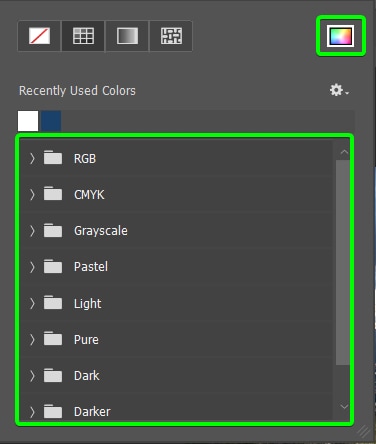Click the scrollbar down arrow
Screen dimensions: 376x444
(x=344, y=406)
